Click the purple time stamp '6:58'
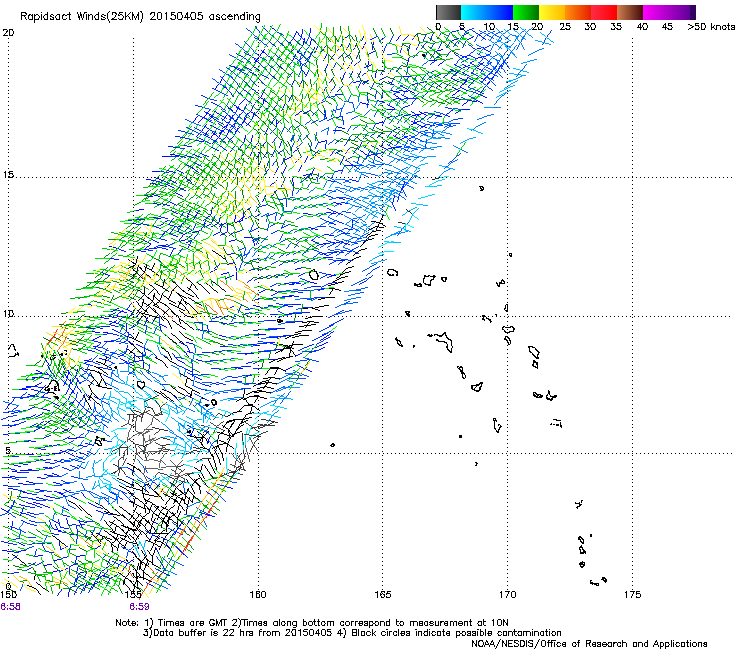Viewport: 740px width, 650px height. coord(10,607)
